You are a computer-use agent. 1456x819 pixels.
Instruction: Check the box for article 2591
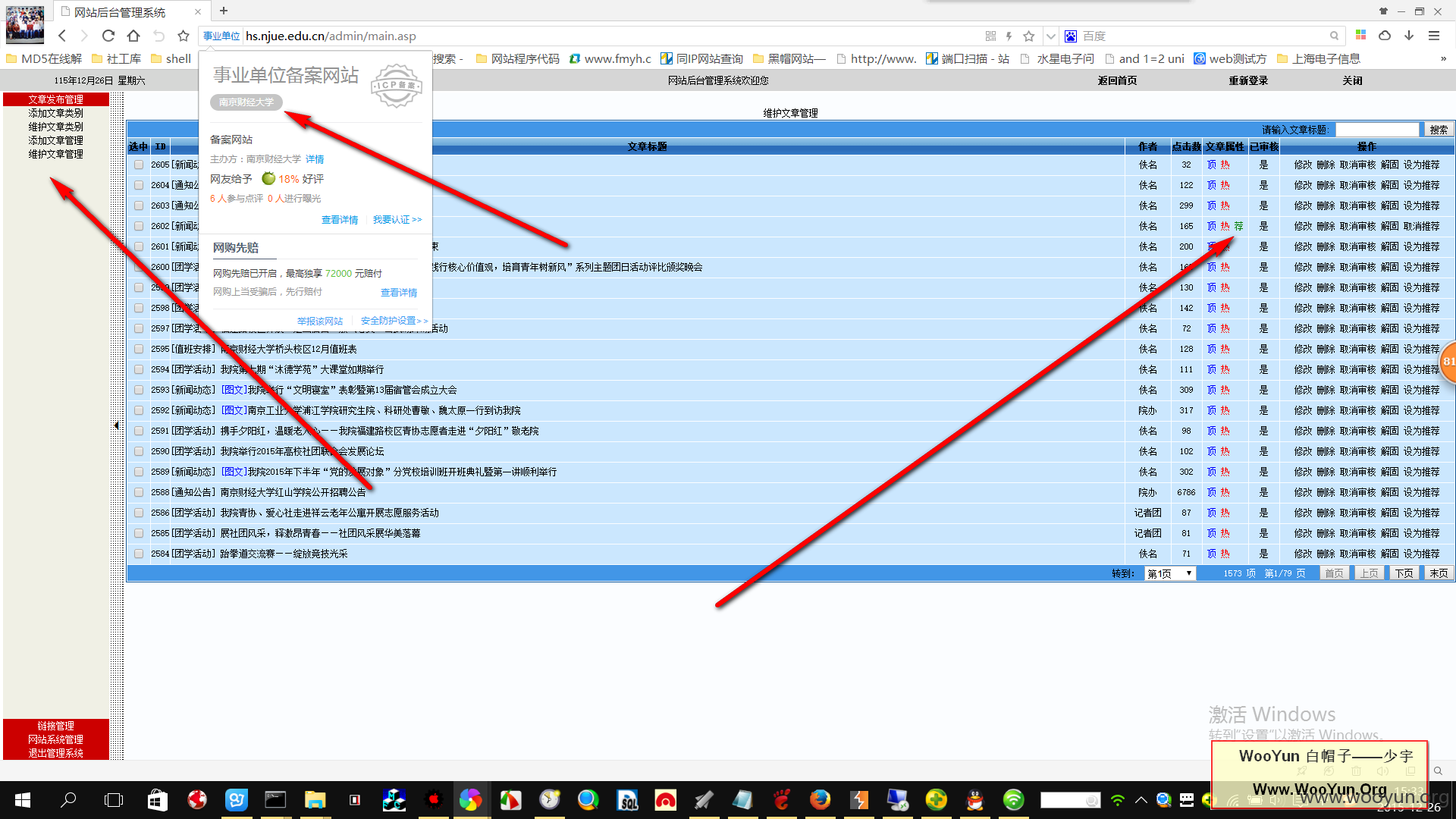[x=139, y=431]
